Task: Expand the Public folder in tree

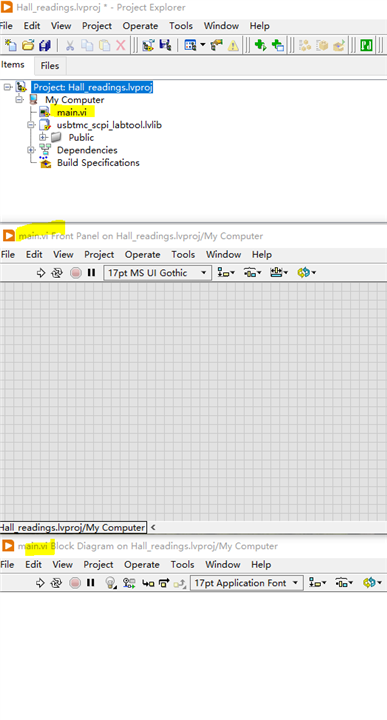Action: (43, 137)
